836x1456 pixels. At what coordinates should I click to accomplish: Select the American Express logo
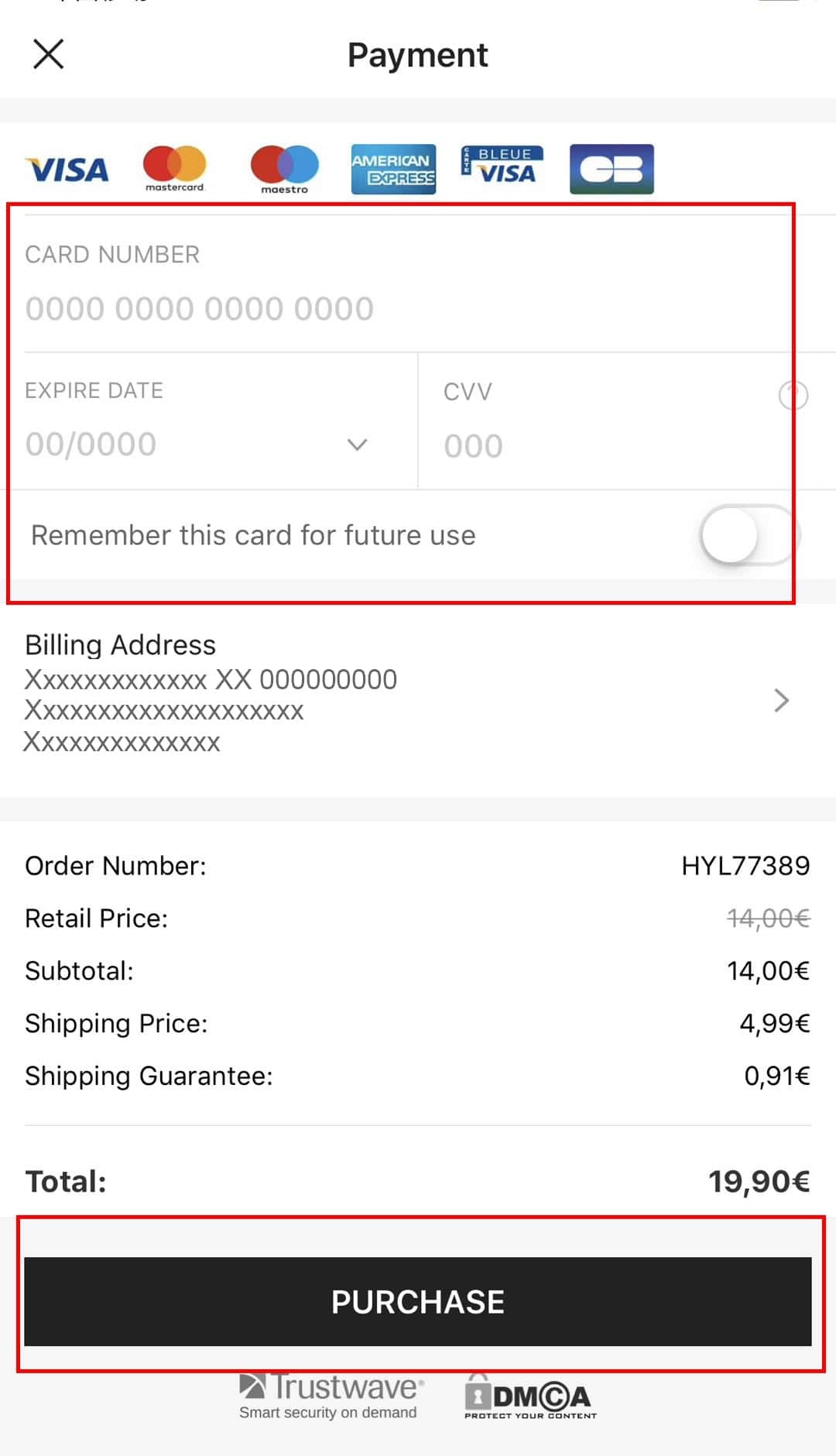pyautogui.click(x=393, y=169)
